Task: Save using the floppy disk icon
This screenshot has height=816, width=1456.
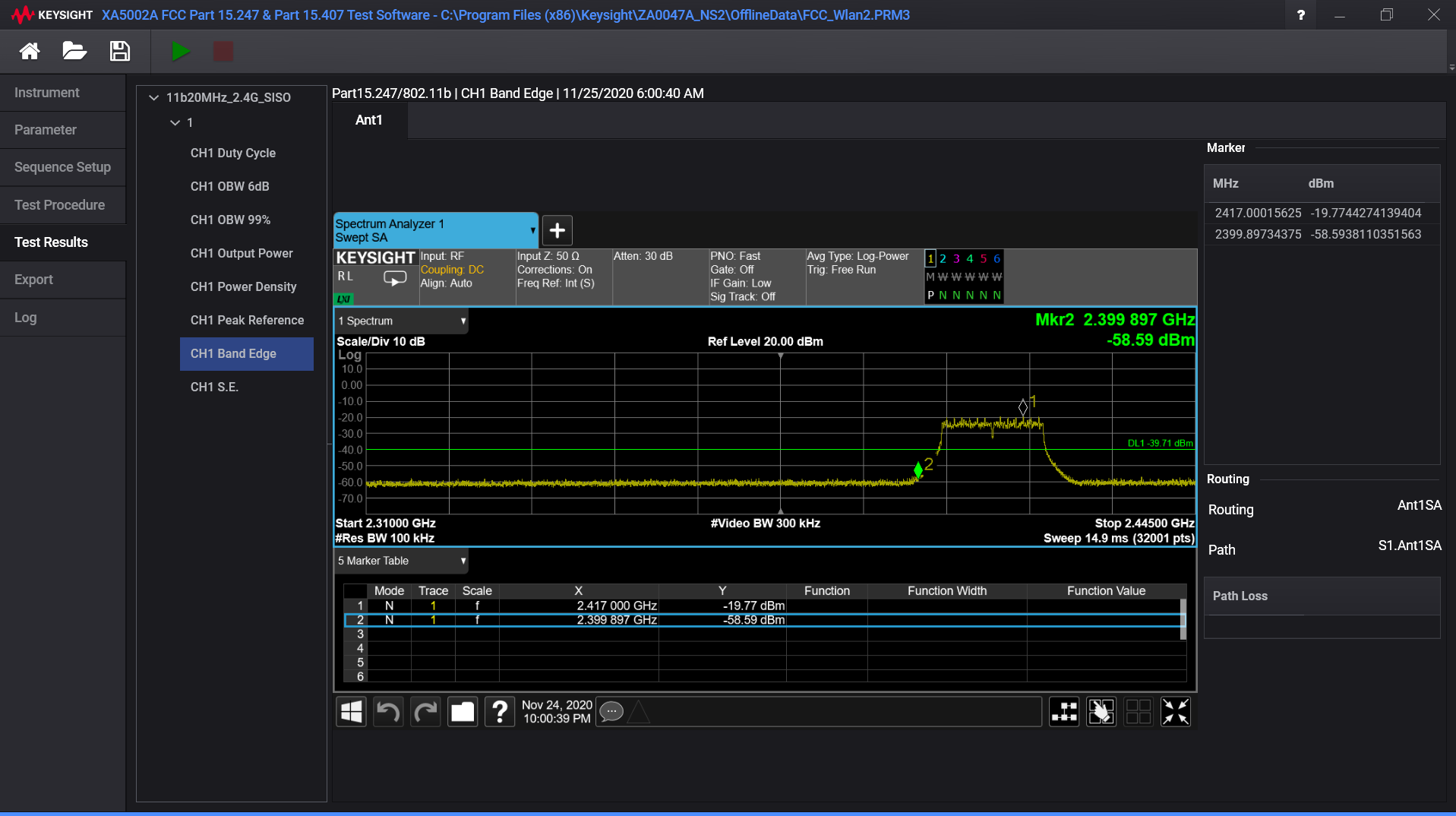Action: [x=120, y=52]
